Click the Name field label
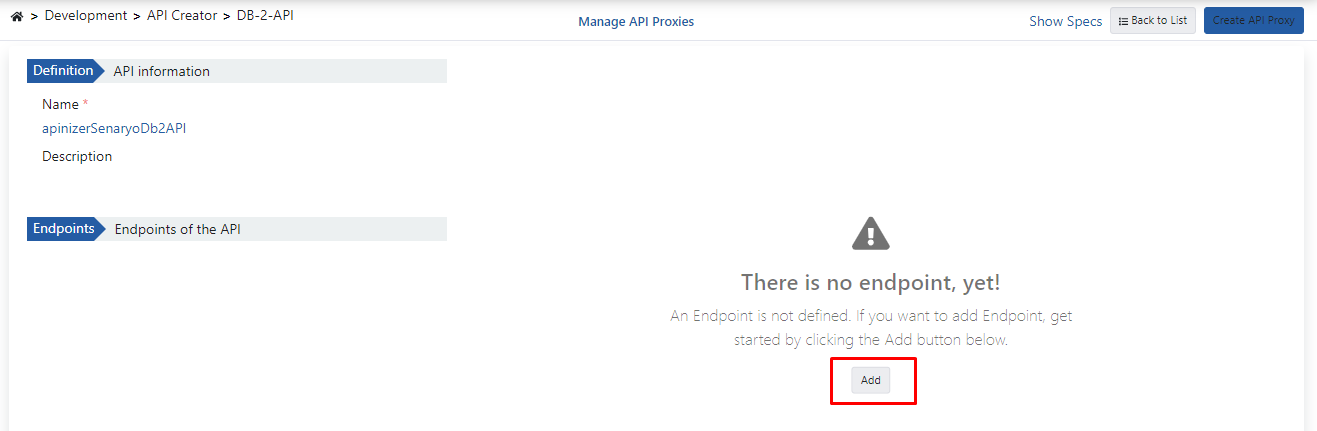Viewport: 1317px width, 431px height. pyautogui.click(x=60, y=104)
